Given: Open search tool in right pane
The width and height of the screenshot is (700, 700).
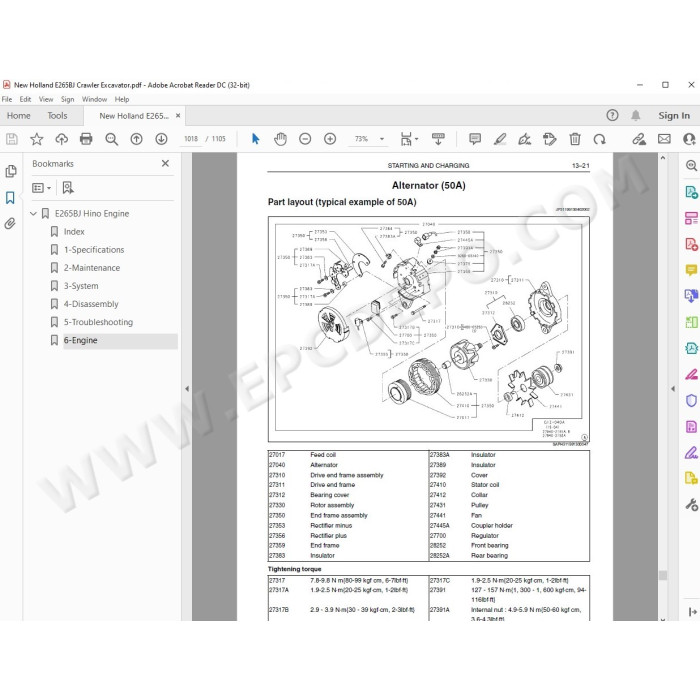Looking at the screenshot, I should [691, 166].
